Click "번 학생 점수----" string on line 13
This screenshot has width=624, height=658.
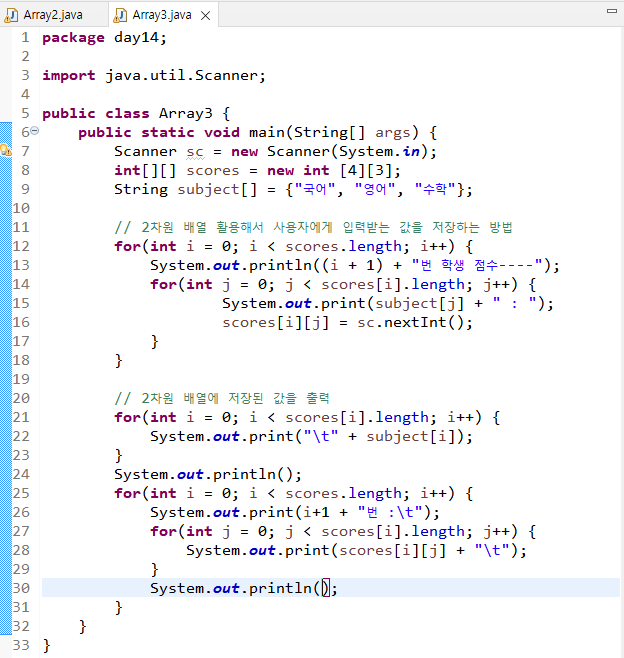click(477, 265)
